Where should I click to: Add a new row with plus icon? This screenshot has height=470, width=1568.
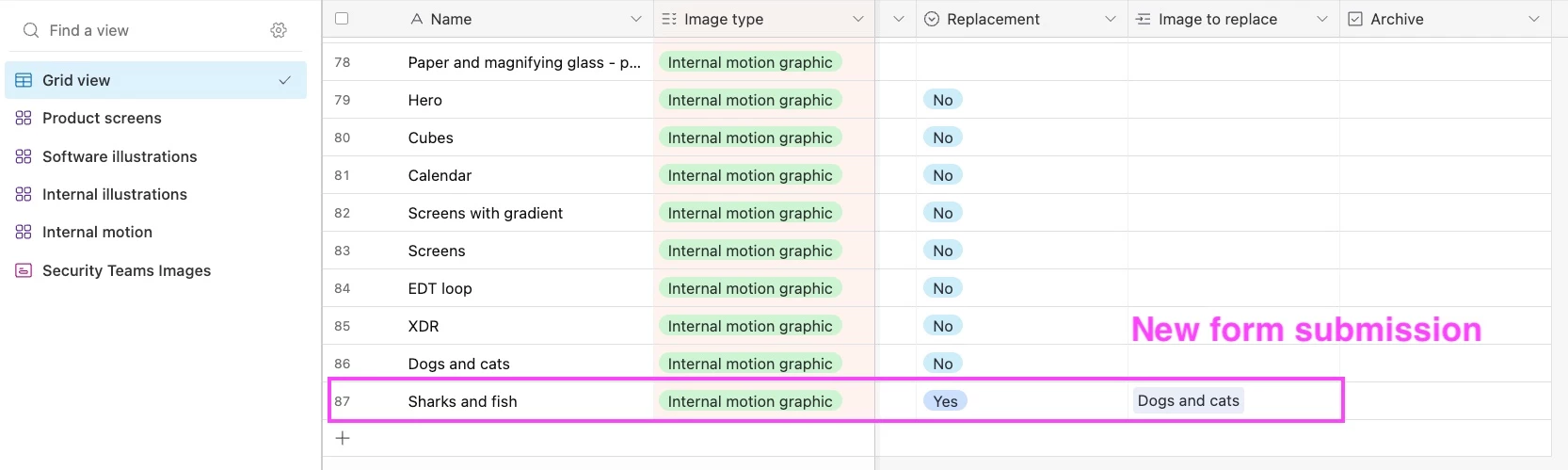343,438
